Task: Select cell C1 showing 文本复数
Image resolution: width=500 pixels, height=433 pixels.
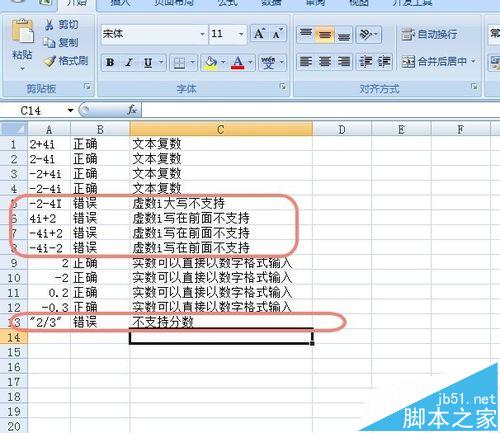Action: (221, 144)
